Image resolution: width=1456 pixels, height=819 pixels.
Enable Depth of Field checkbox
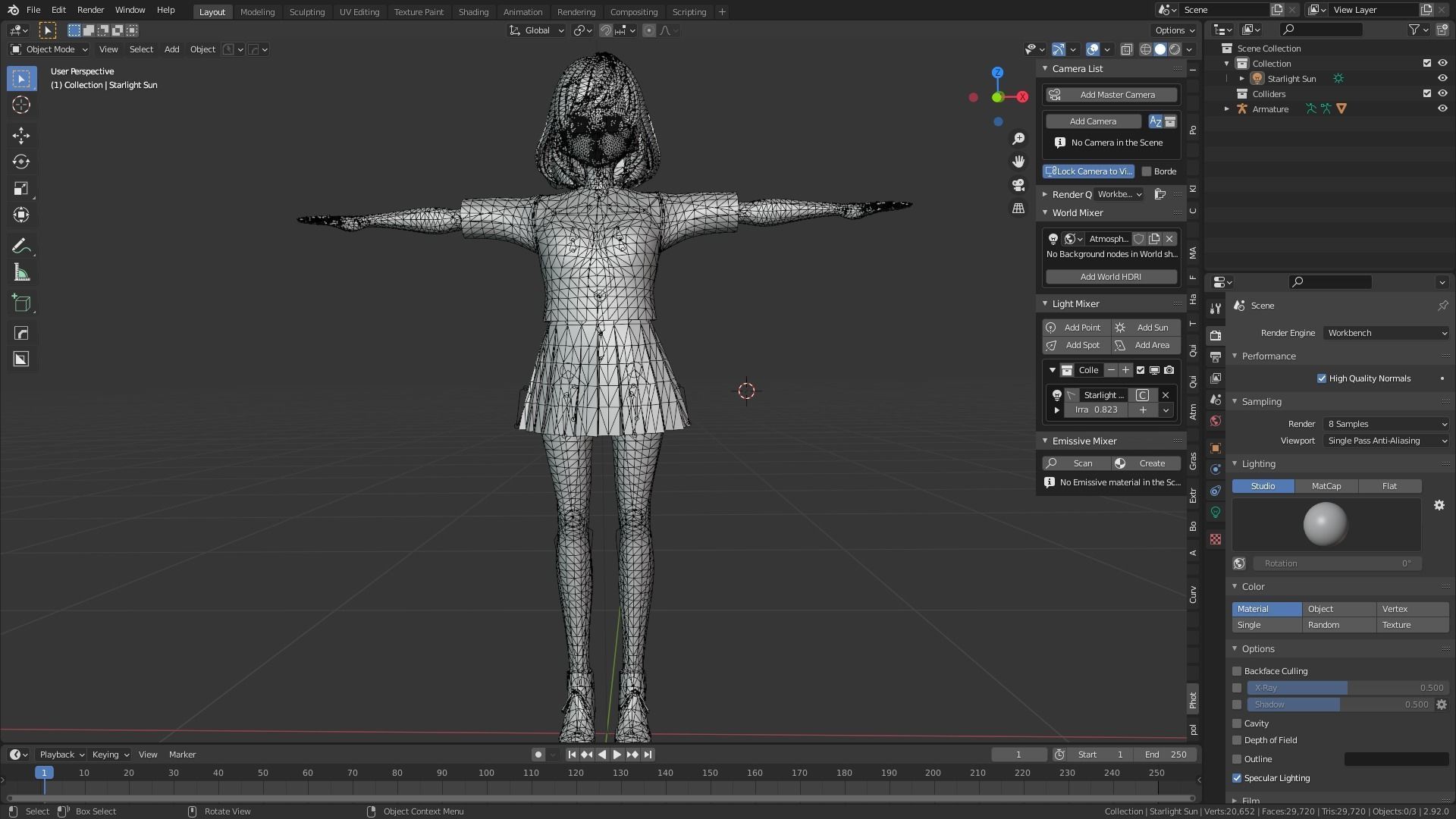click(1237, 740)
